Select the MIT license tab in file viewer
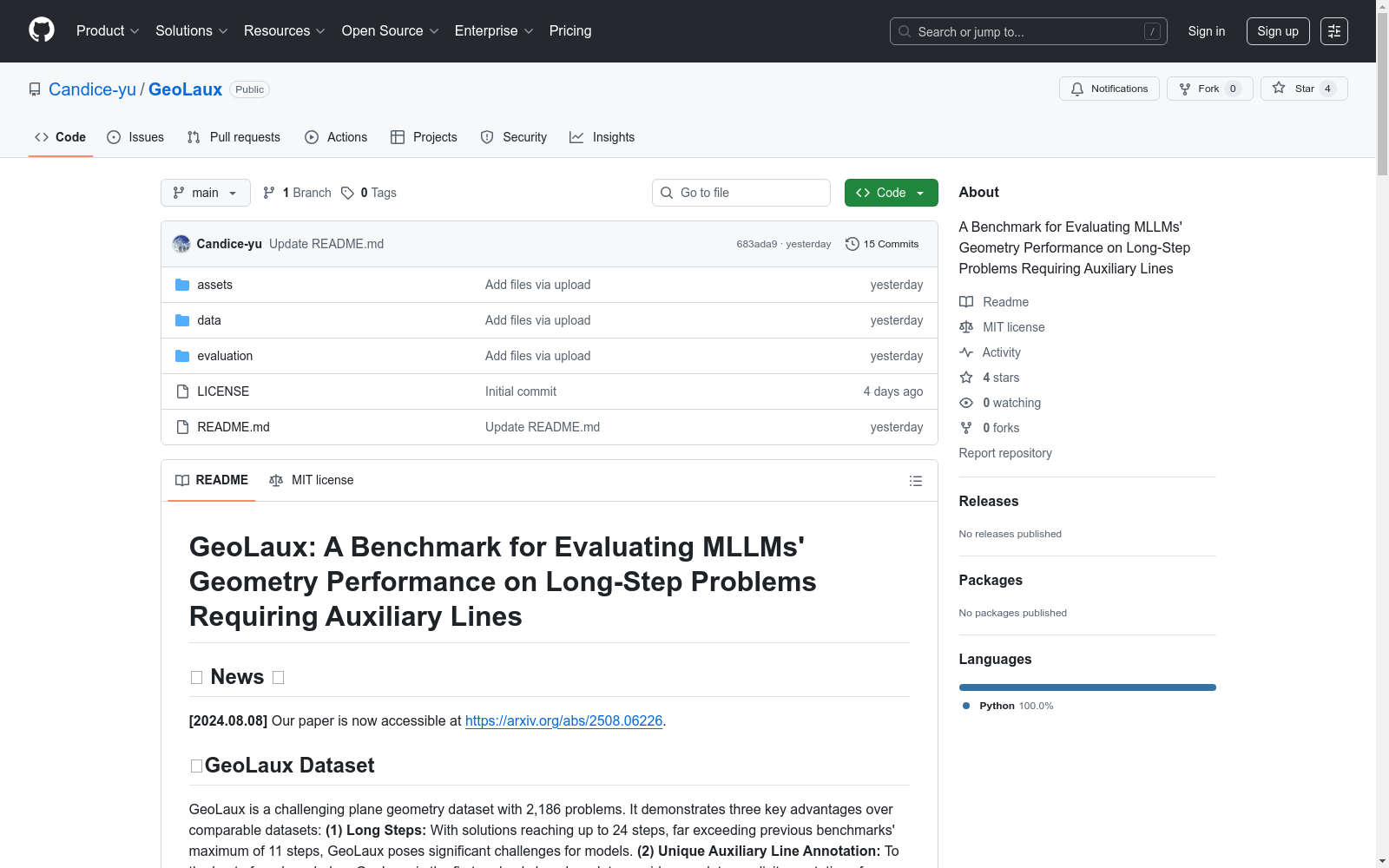1389x868 pixels. (x=312, y=480)
